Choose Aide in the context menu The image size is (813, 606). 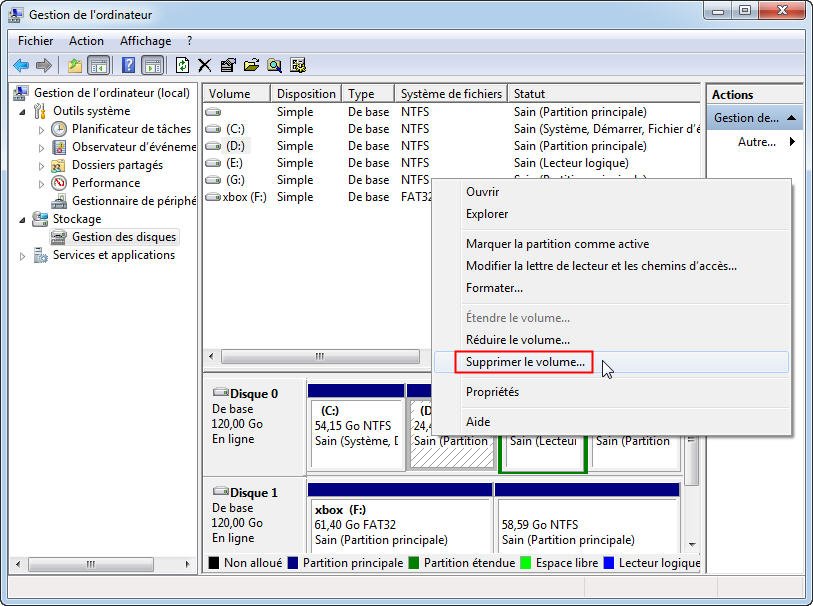click(x=612, y=421)
